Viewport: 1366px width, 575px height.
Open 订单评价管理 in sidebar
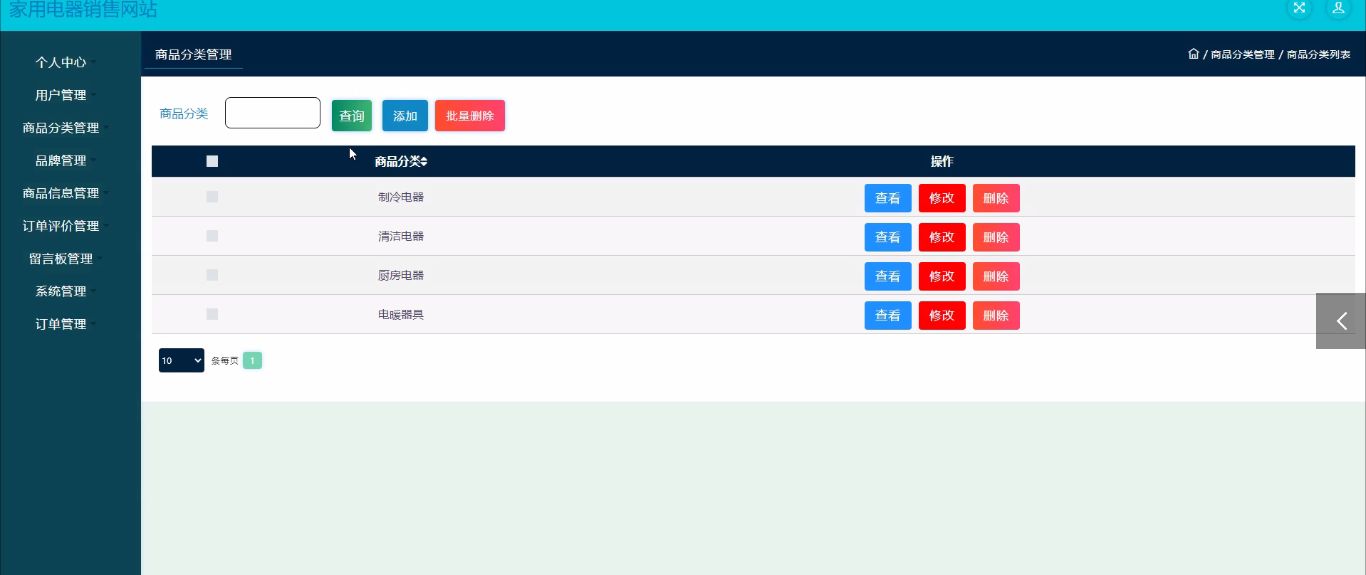(x=61, y=226)
